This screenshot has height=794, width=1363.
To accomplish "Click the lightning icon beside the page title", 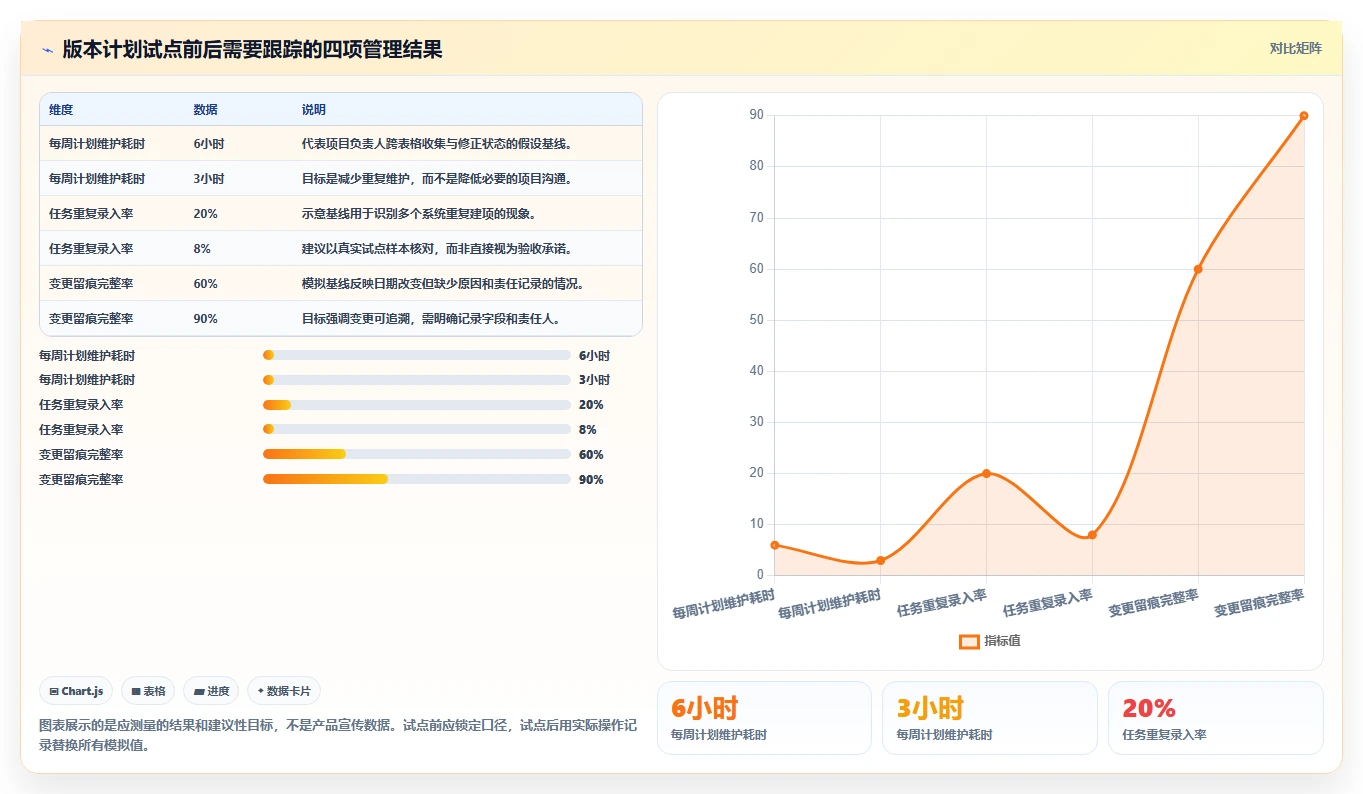I will point(48,50).
